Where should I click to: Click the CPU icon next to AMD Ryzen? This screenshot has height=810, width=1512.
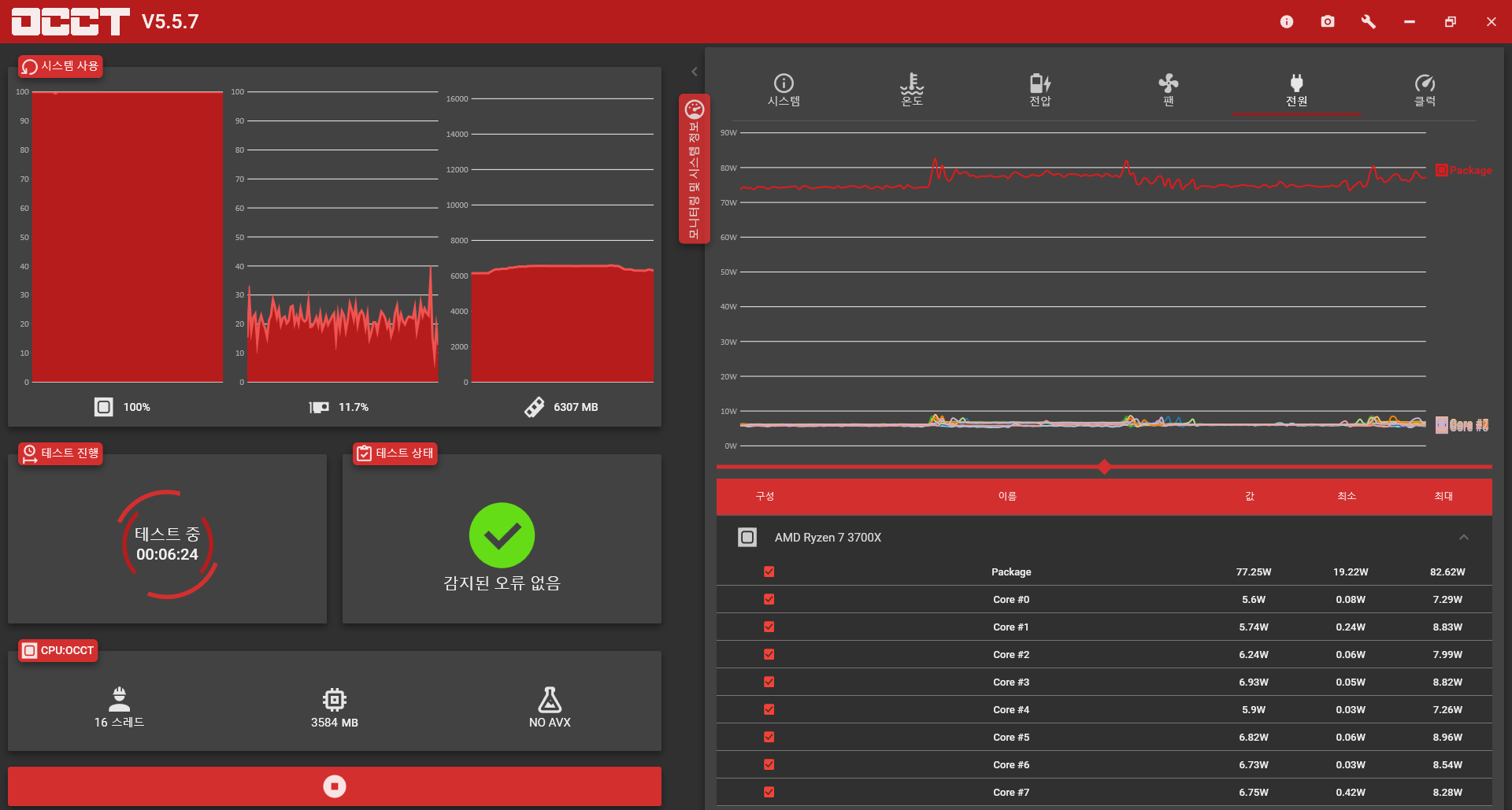747,537
